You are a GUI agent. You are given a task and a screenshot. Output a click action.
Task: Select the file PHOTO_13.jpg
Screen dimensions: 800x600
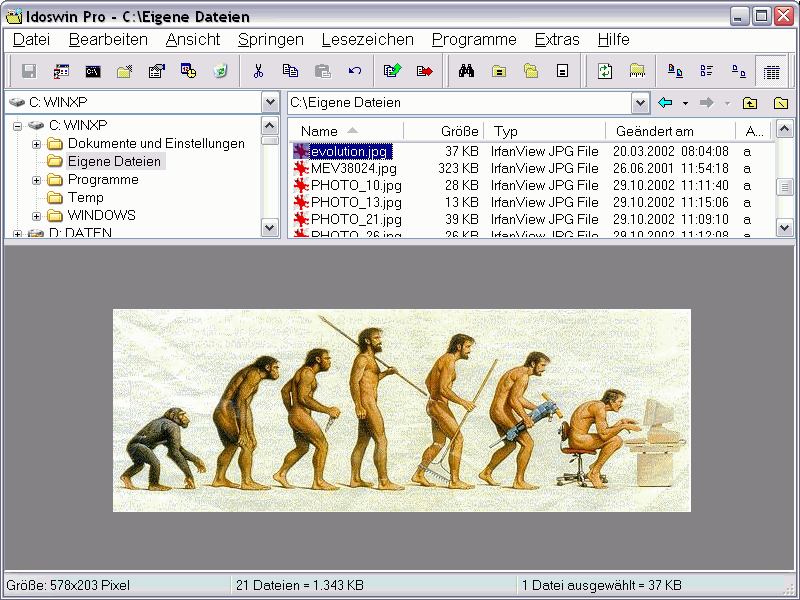[356, 202]
